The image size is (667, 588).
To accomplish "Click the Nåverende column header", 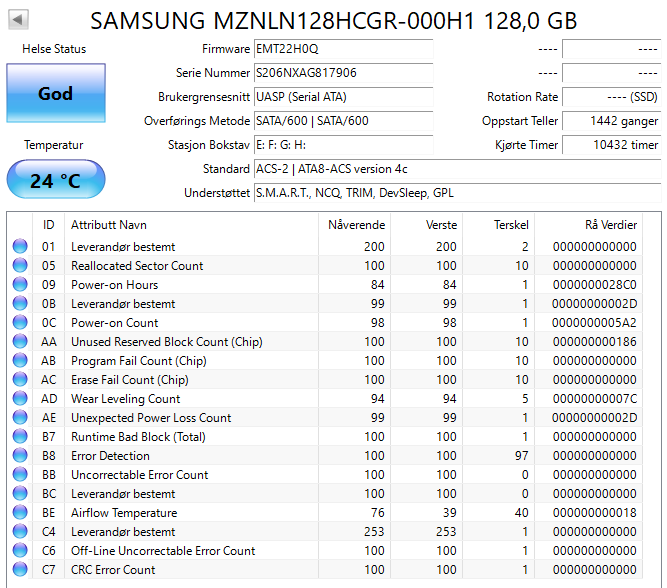I will [356, 225].
